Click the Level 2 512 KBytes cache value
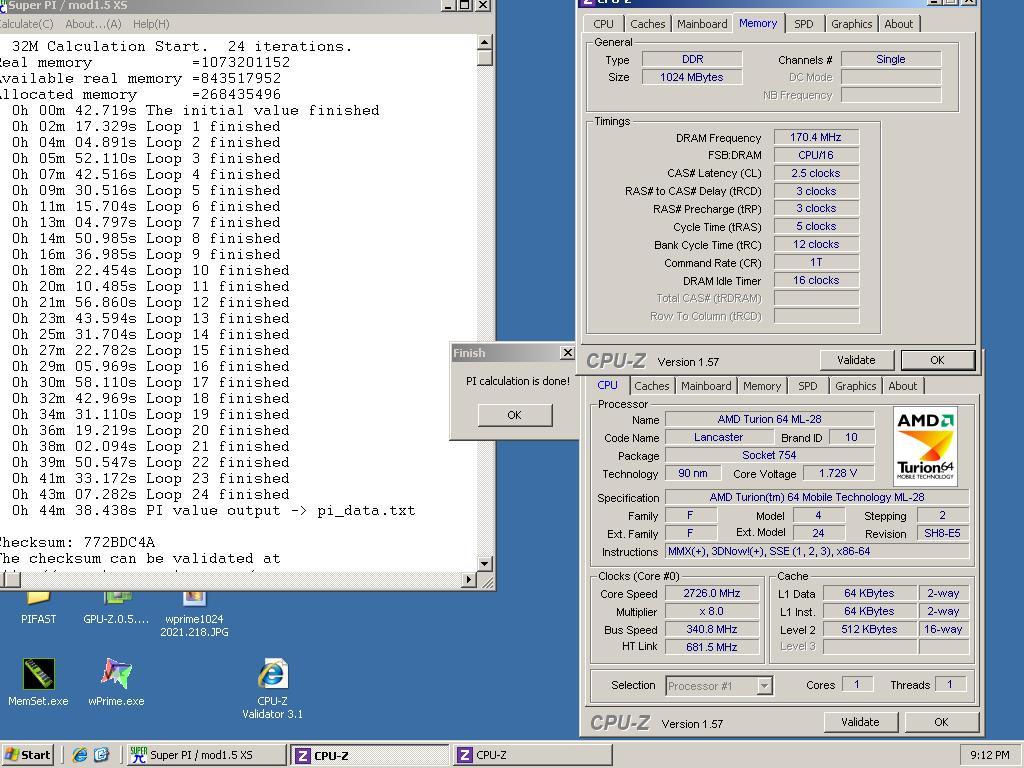The width and height of the screenshot is (1024, 768). (x=869, y=629)
